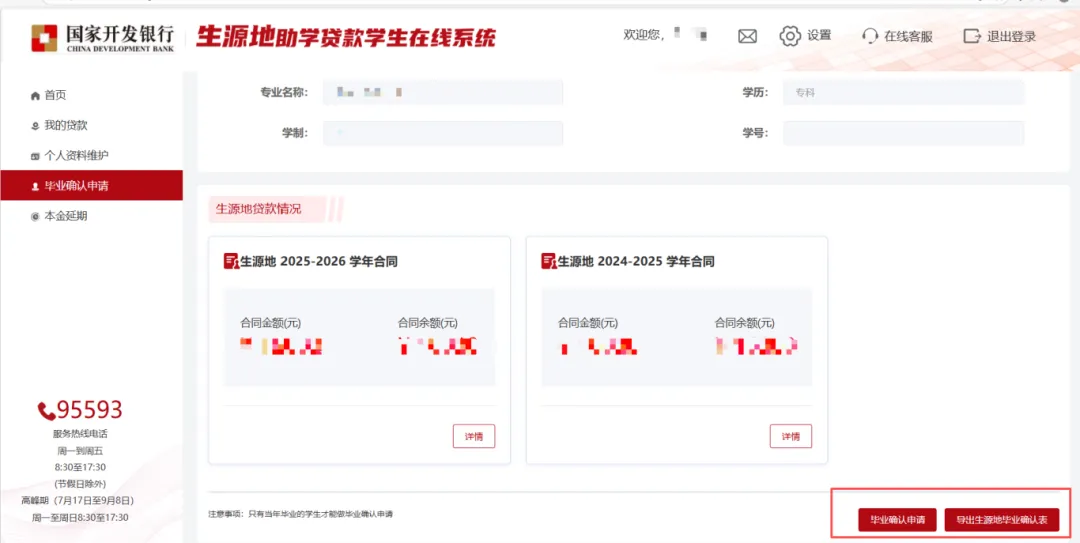Screen dimensions: 1080x543
Task: View 详情 for 2025-2026 contract
Action: pos(474,436)
